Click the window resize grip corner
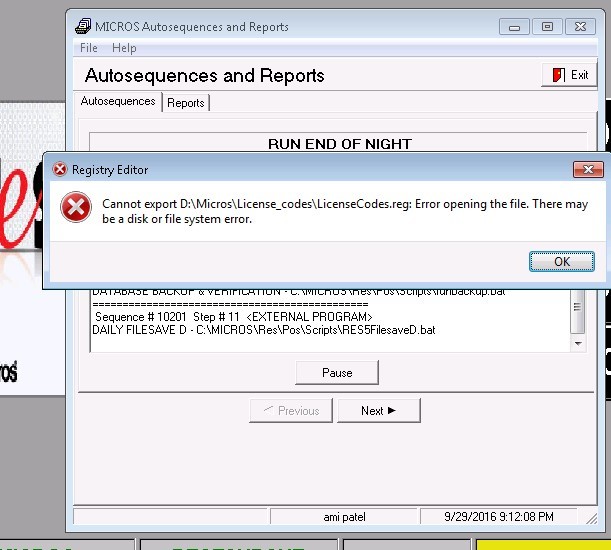Viewport: 611px width, 550px height. (591, 518)
